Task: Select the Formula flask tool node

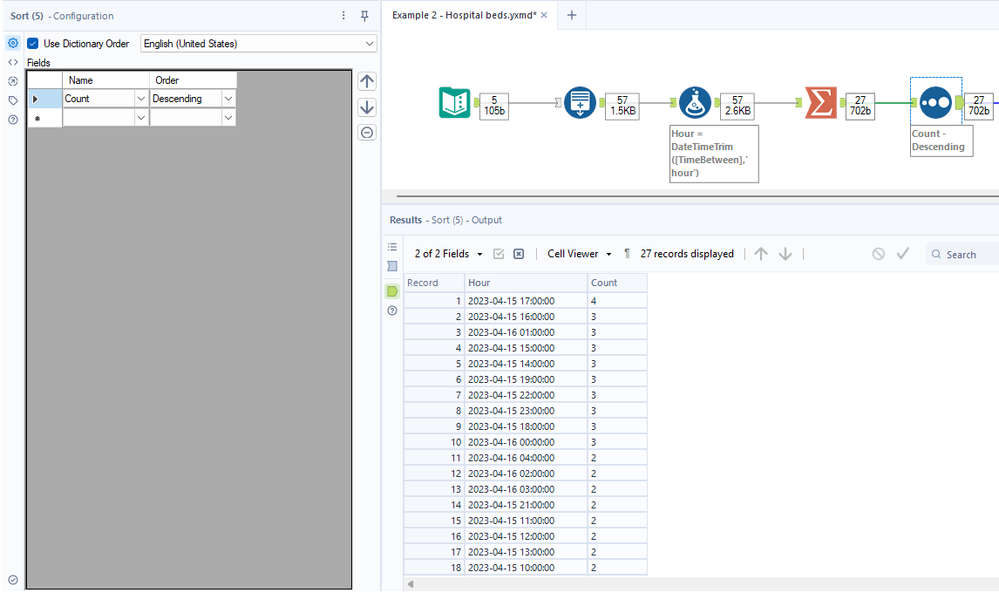Action: pyautogui.click(x=695, y=103)
